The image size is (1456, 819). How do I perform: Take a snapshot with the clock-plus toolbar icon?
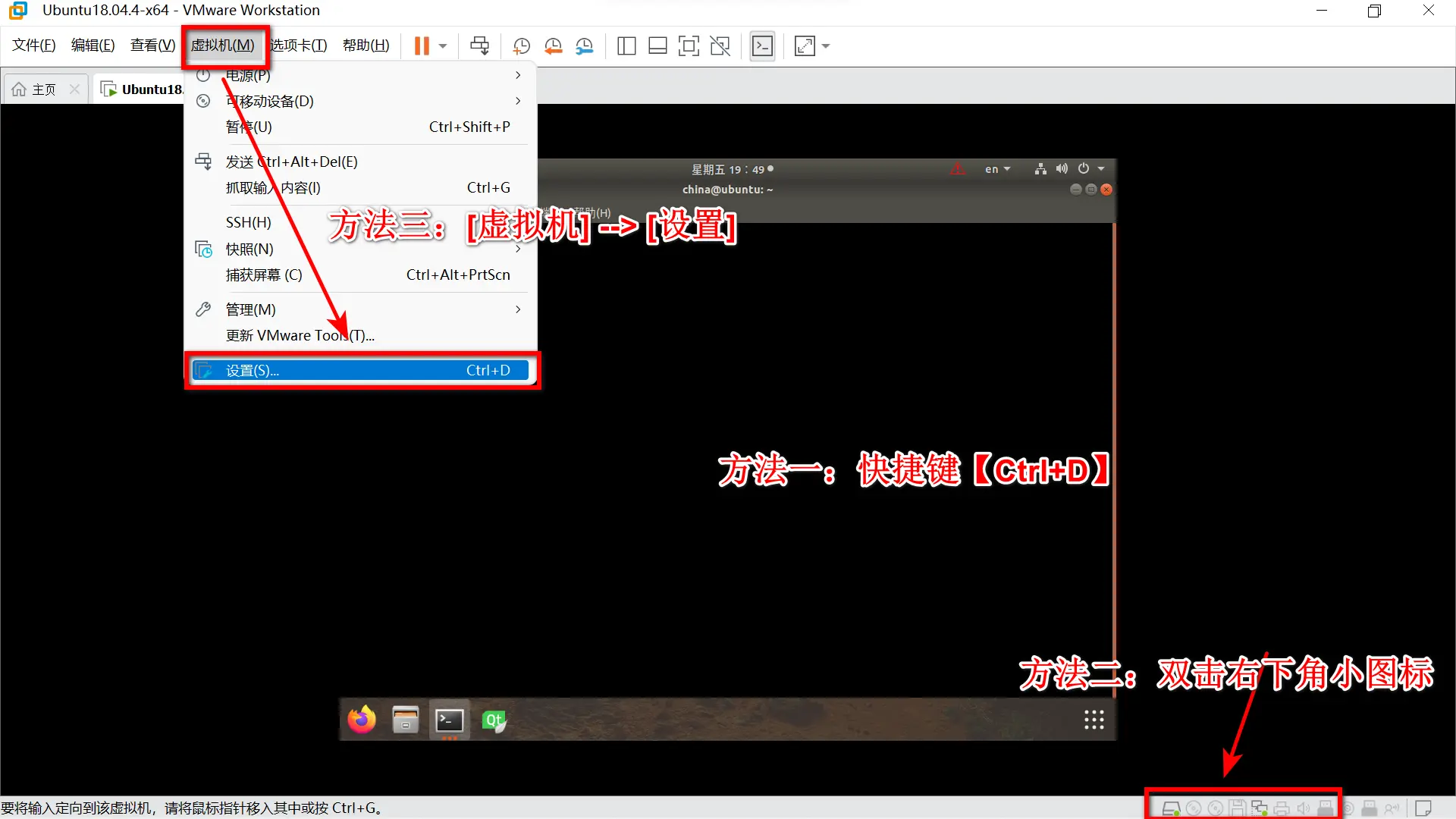[521, 46]
